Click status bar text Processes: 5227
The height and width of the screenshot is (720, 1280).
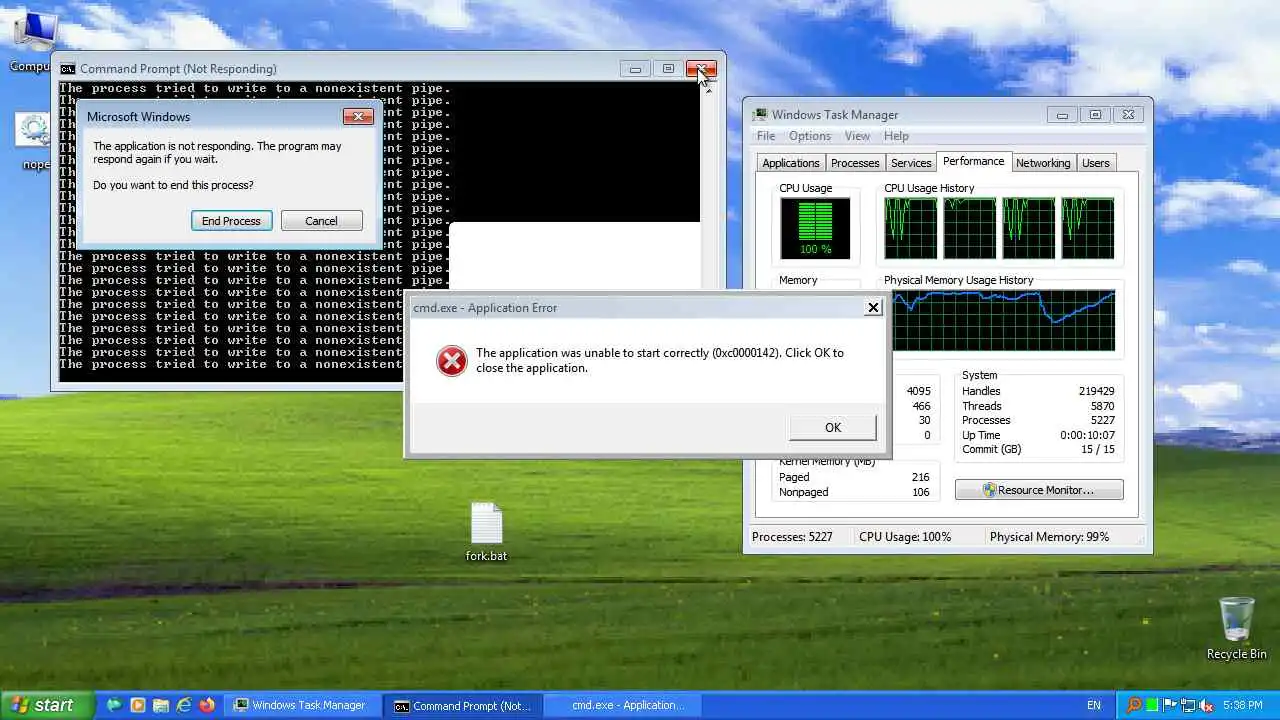click(792, 537)
